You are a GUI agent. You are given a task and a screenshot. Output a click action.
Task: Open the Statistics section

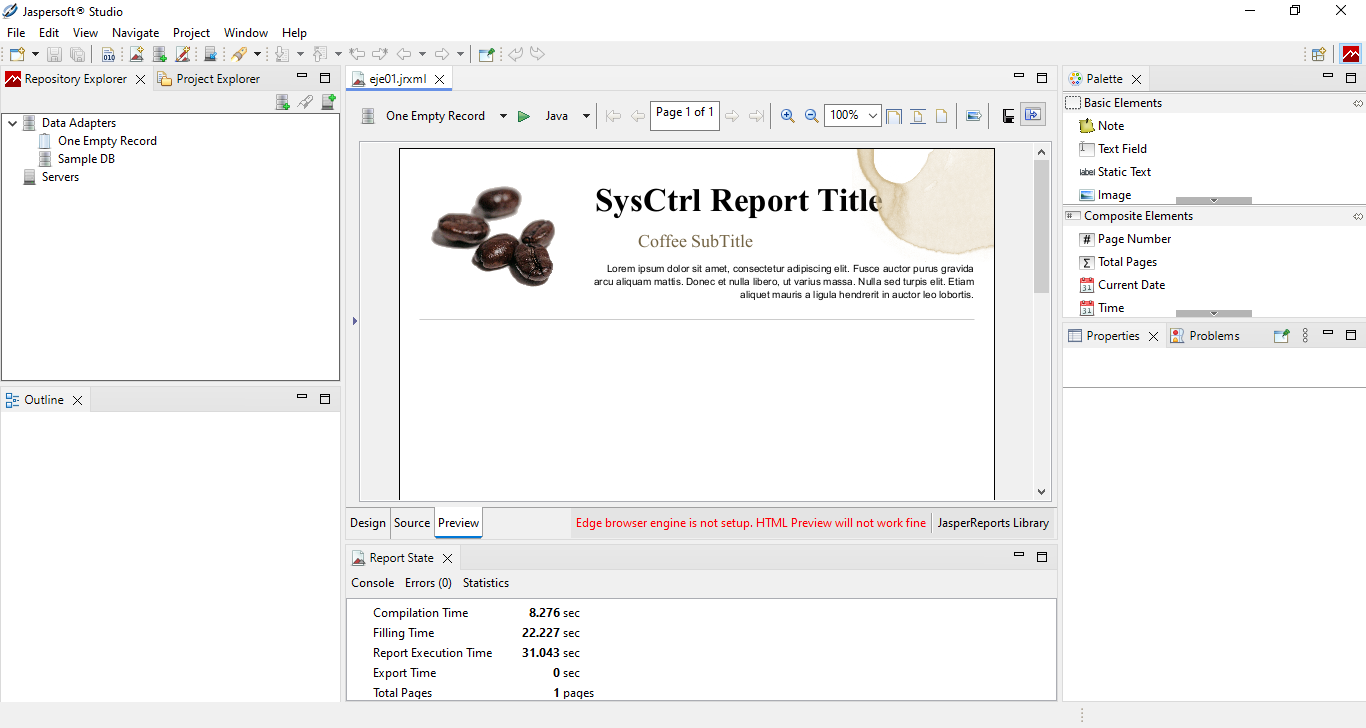coord(486,583)
